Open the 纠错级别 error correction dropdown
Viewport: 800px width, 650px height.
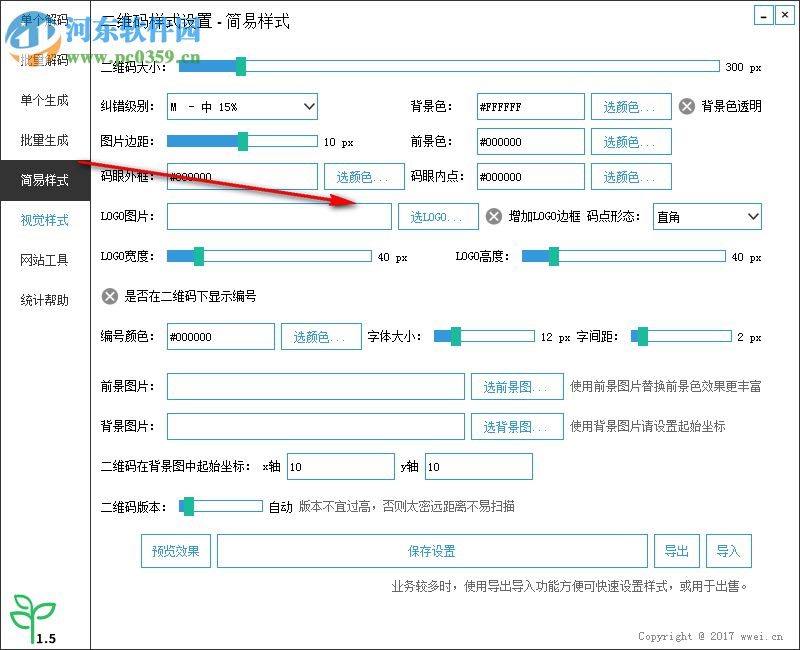click(x=240, y=106)
